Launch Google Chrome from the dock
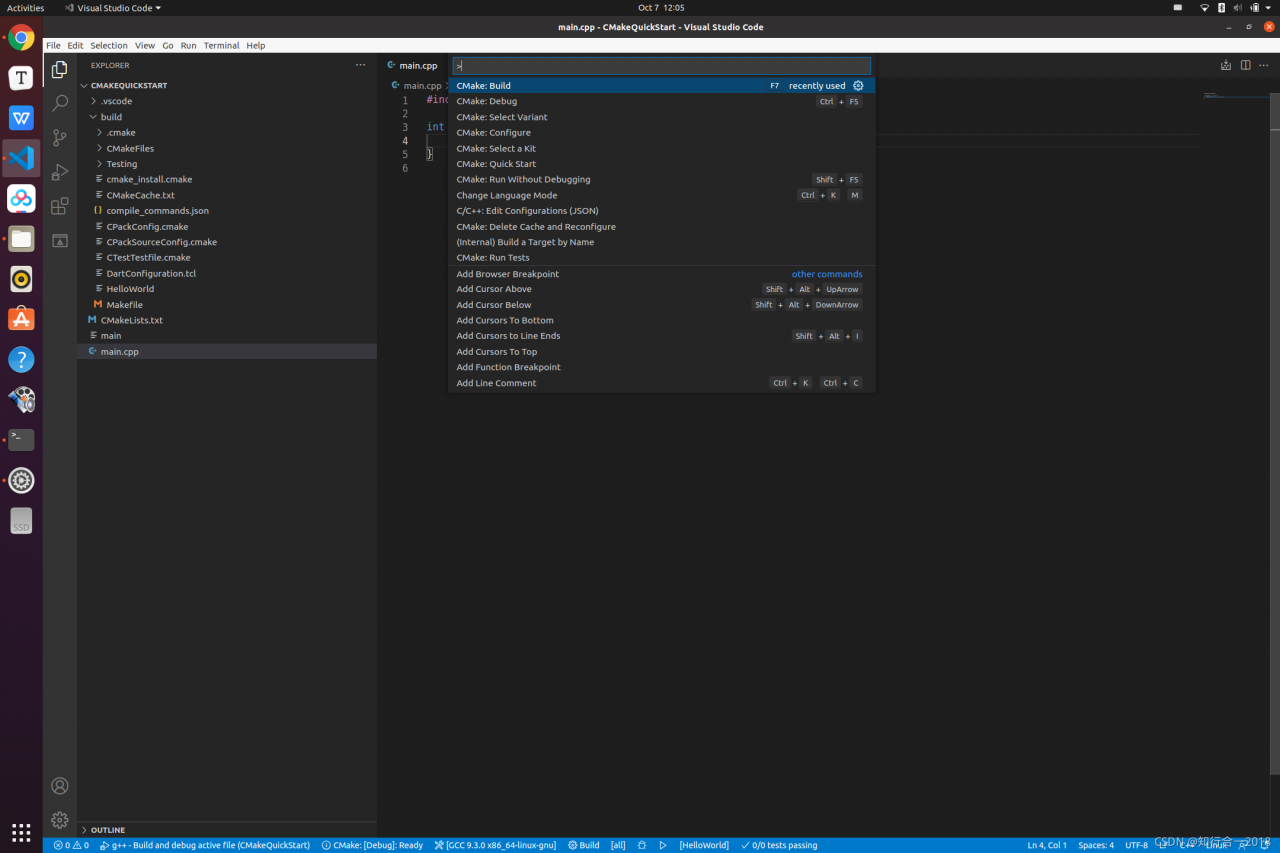This screenshot has width=1280, height=853. click(21, 38)
